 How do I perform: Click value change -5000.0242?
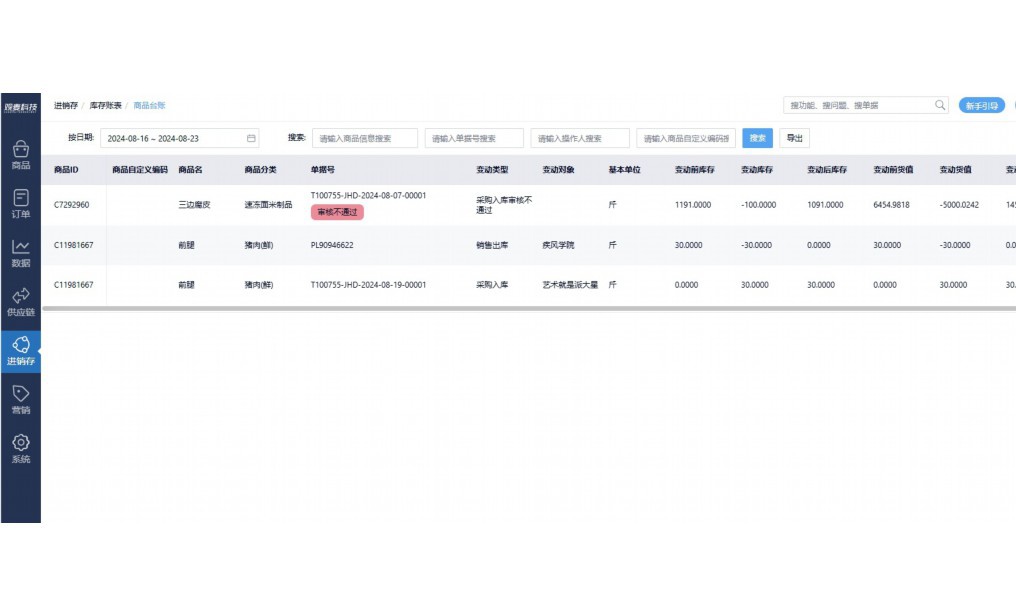[x=959, y=205]
